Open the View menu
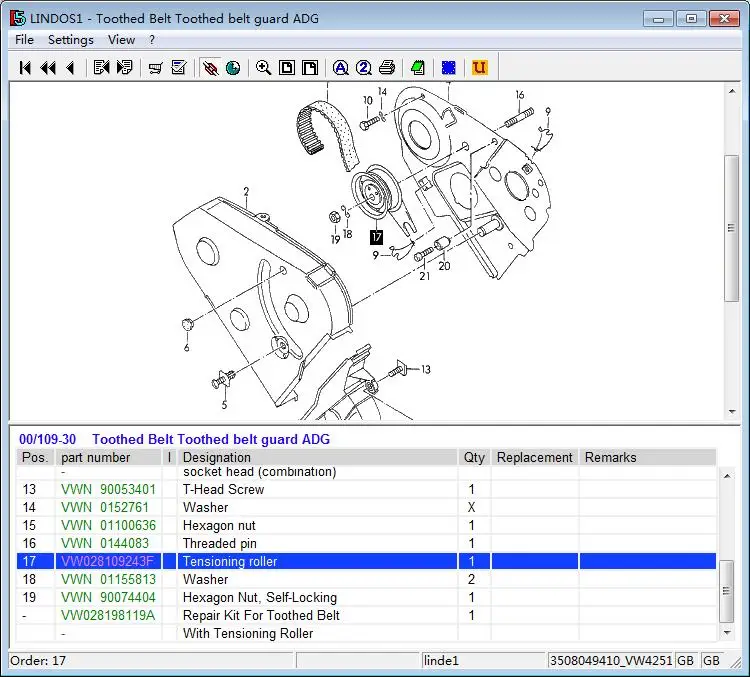The image size is (750, 677). (121, 40)
